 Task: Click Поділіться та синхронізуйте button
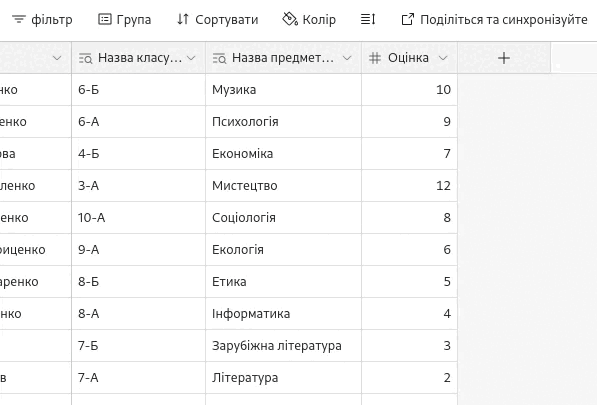(x=494, y=19)
